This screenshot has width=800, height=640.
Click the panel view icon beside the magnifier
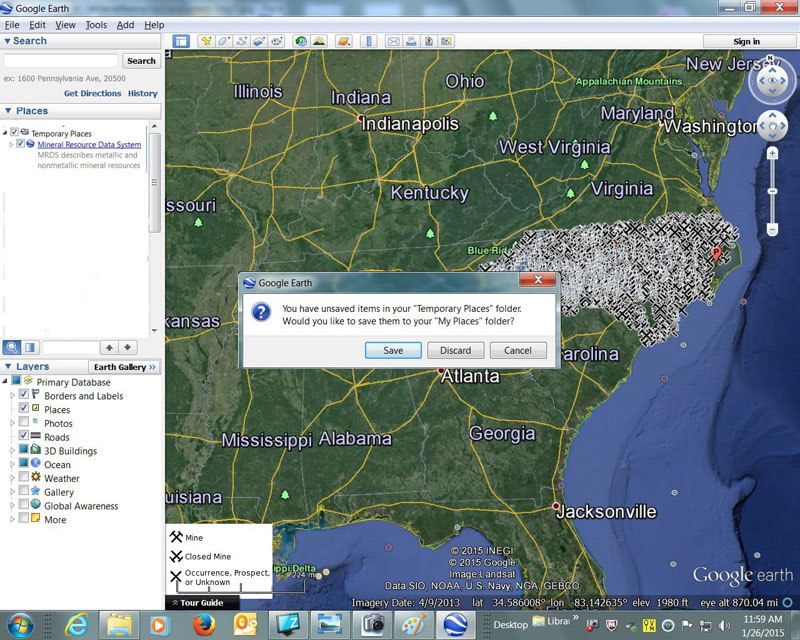click(30, 348)
